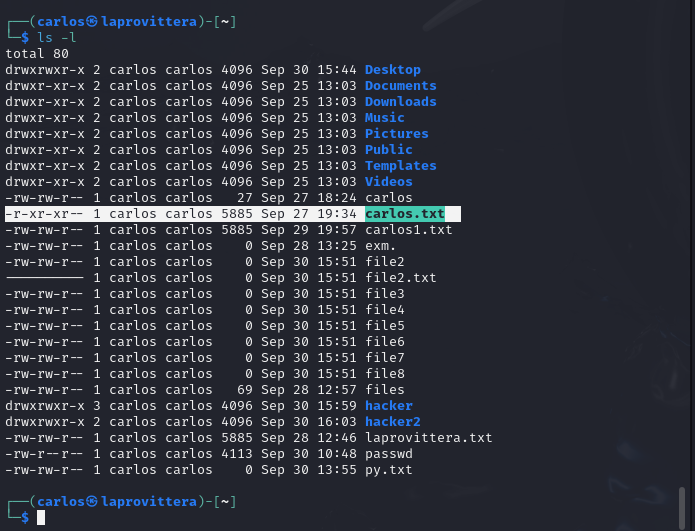Click the 'ls -l' command text
This screenshot has height=531, width=695.
point(57,38)
